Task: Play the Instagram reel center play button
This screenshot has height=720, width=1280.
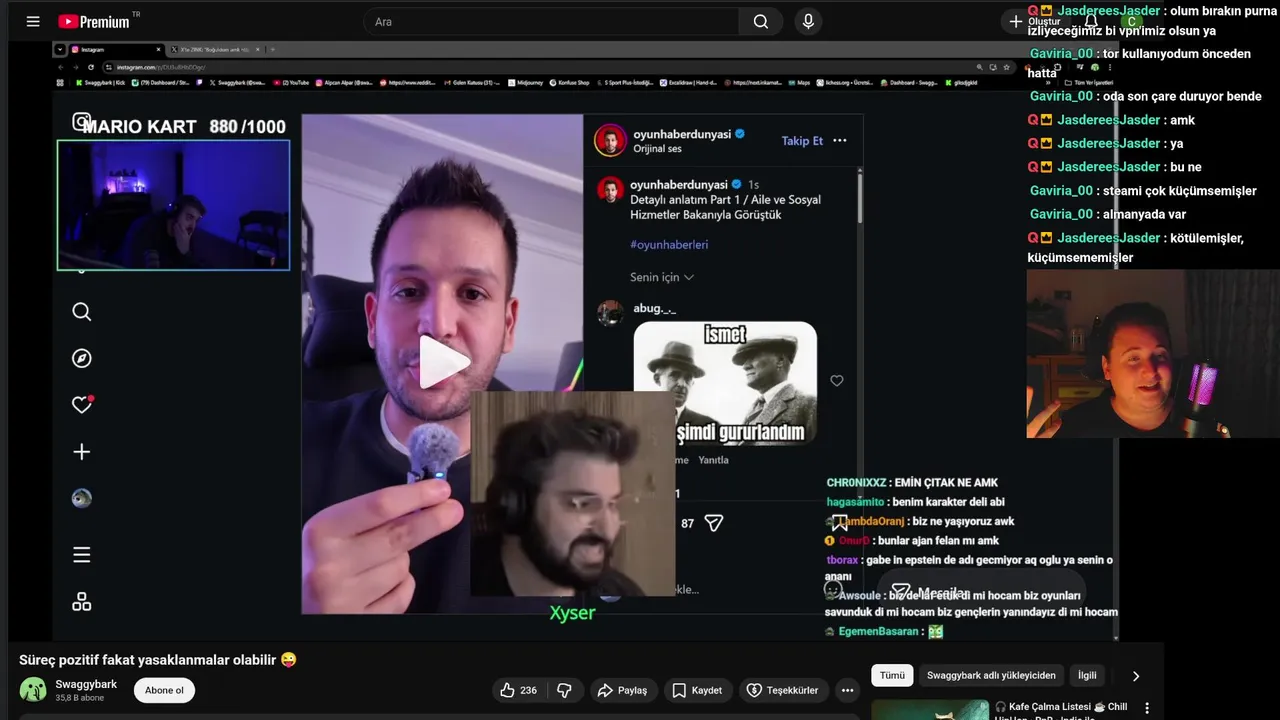Action: 443,362
